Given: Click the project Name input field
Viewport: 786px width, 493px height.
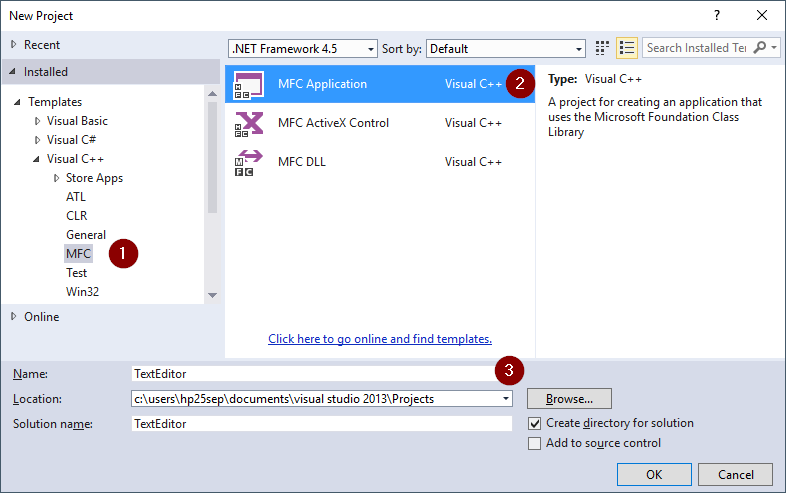Looking at the screenshot, I should [321, 374].
